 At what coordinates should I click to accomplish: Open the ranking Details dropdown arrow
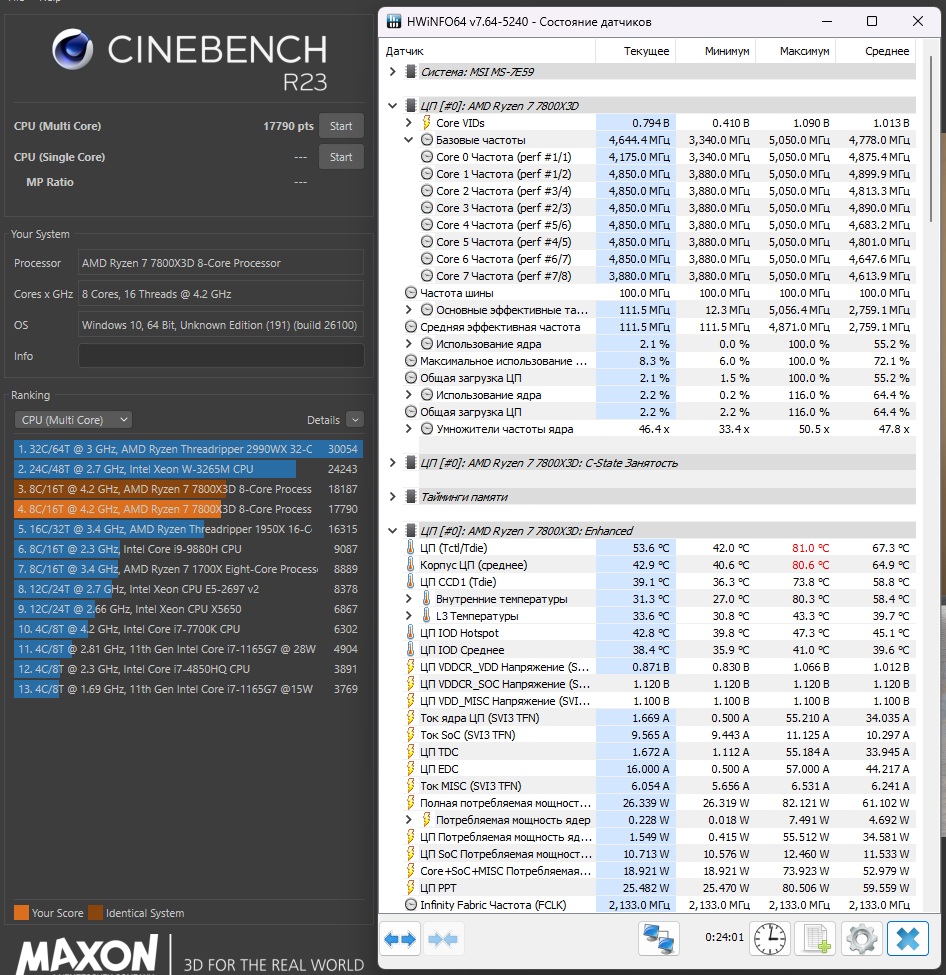[355, 420]
